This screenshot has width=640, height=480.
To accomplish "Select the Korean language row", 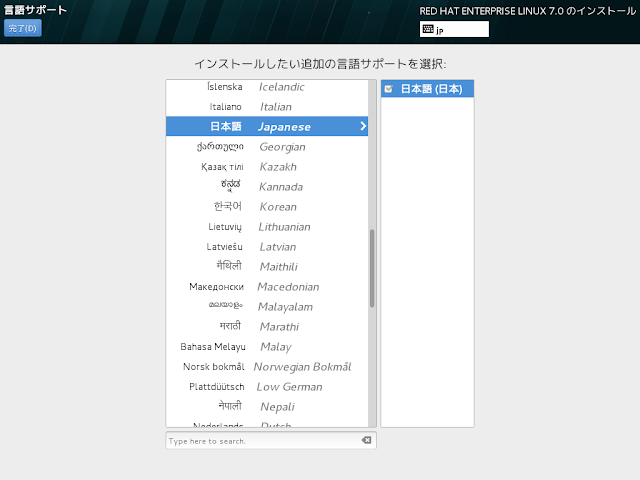I will click(x=267, y=207).
